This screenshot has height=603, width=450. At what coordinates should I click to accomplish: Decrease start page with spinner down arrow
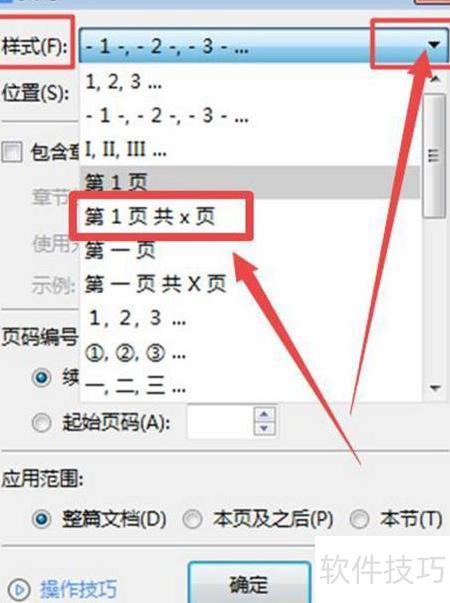(x=265, y=428)
